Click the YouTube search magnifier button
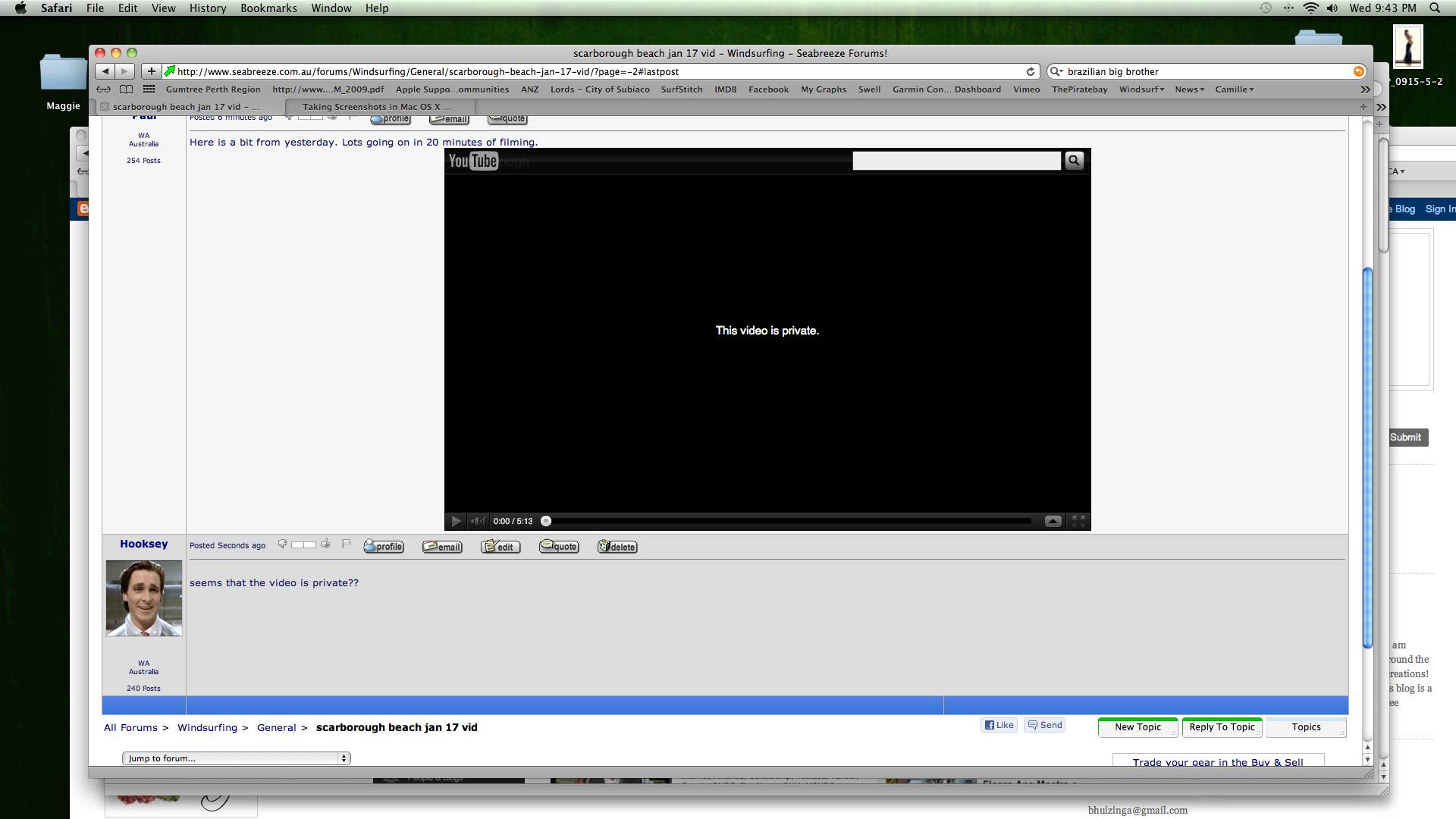The image size is (1456, 819). point(1074,161)
